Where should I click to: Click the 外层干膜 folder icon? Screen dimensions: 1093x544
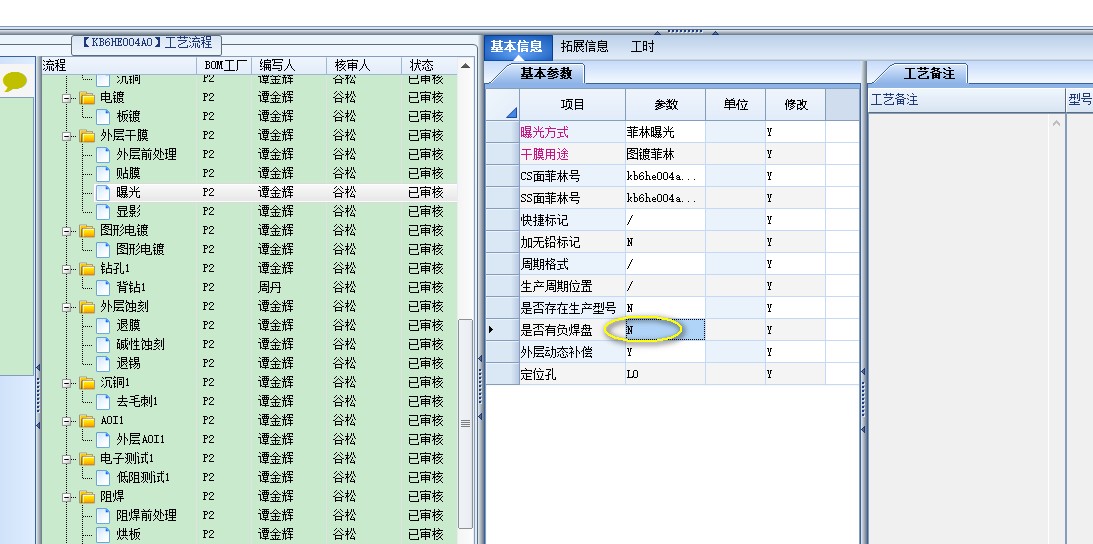(x=87, y=135)
